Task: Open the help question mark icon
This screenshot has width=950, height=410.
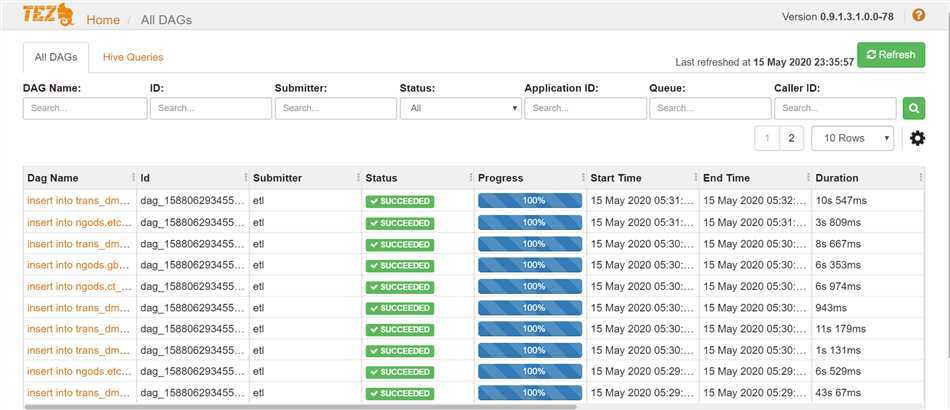Action: coord(918,15)
